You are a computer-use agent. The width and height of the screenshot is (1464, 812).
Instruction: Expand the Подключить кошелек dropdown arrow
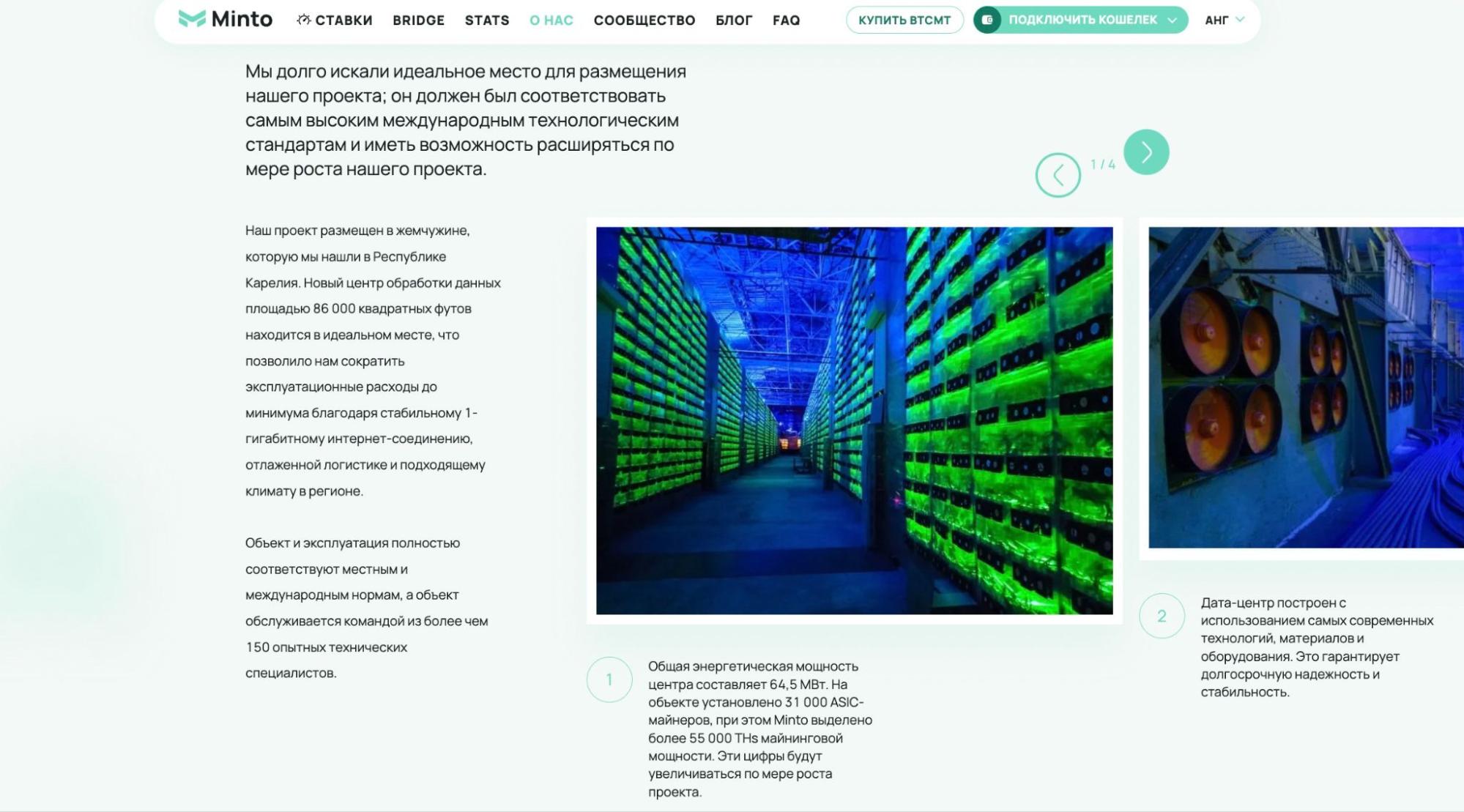point(1172,21)
